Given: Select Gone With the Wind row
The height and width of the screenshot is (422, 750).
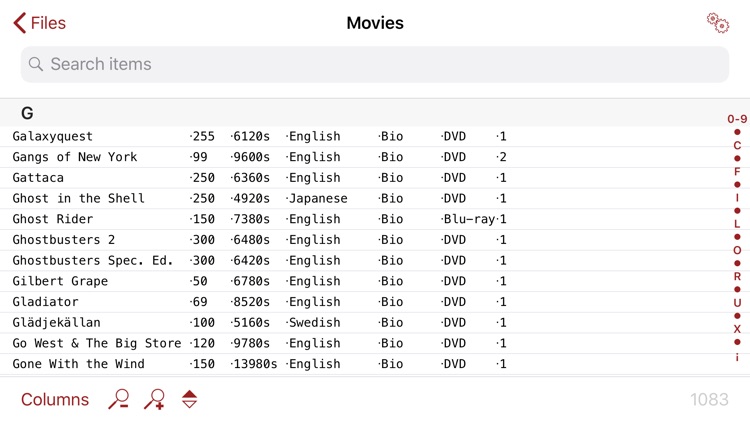Looking at the screenshot, I should (260, 364).
